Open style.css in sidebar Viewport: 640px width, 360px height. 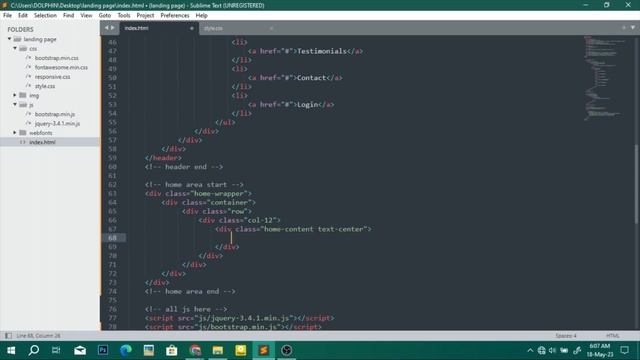tap(45, 86)
